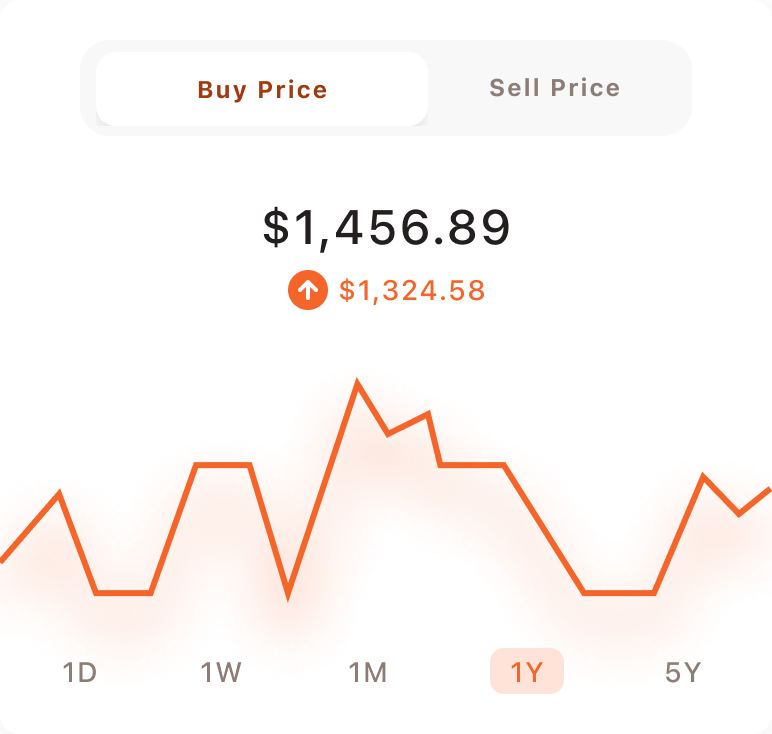Show the 1D time range
772x734 pixels.
[80, 672]
